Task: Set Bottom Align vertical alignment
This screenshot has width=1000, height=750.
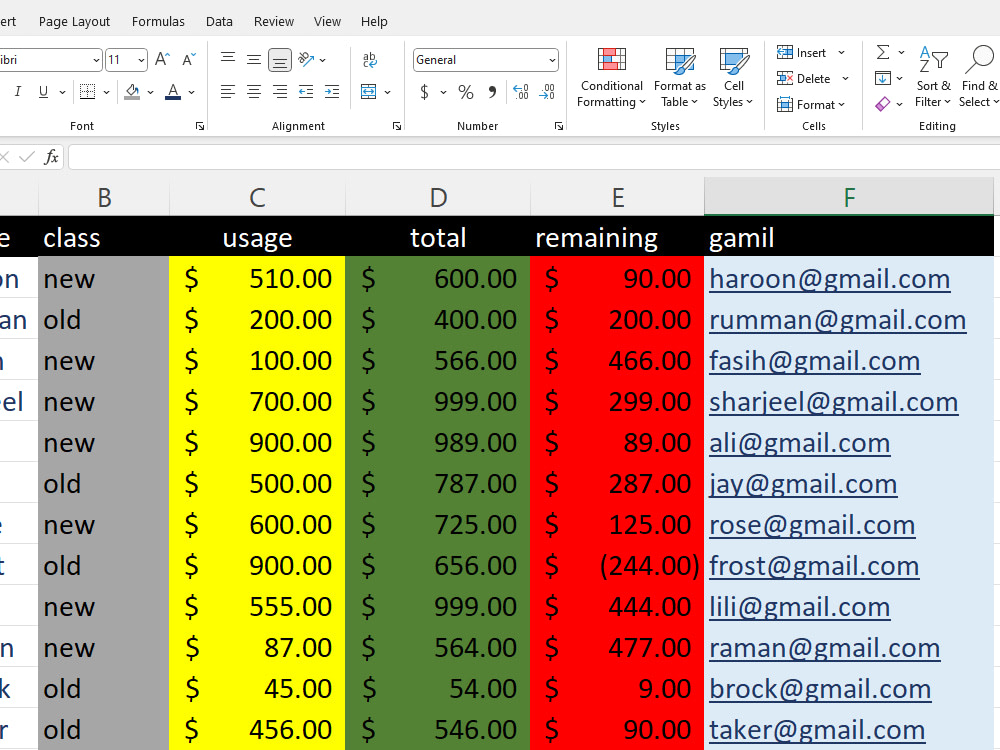Action: click(x=279, y=60)
